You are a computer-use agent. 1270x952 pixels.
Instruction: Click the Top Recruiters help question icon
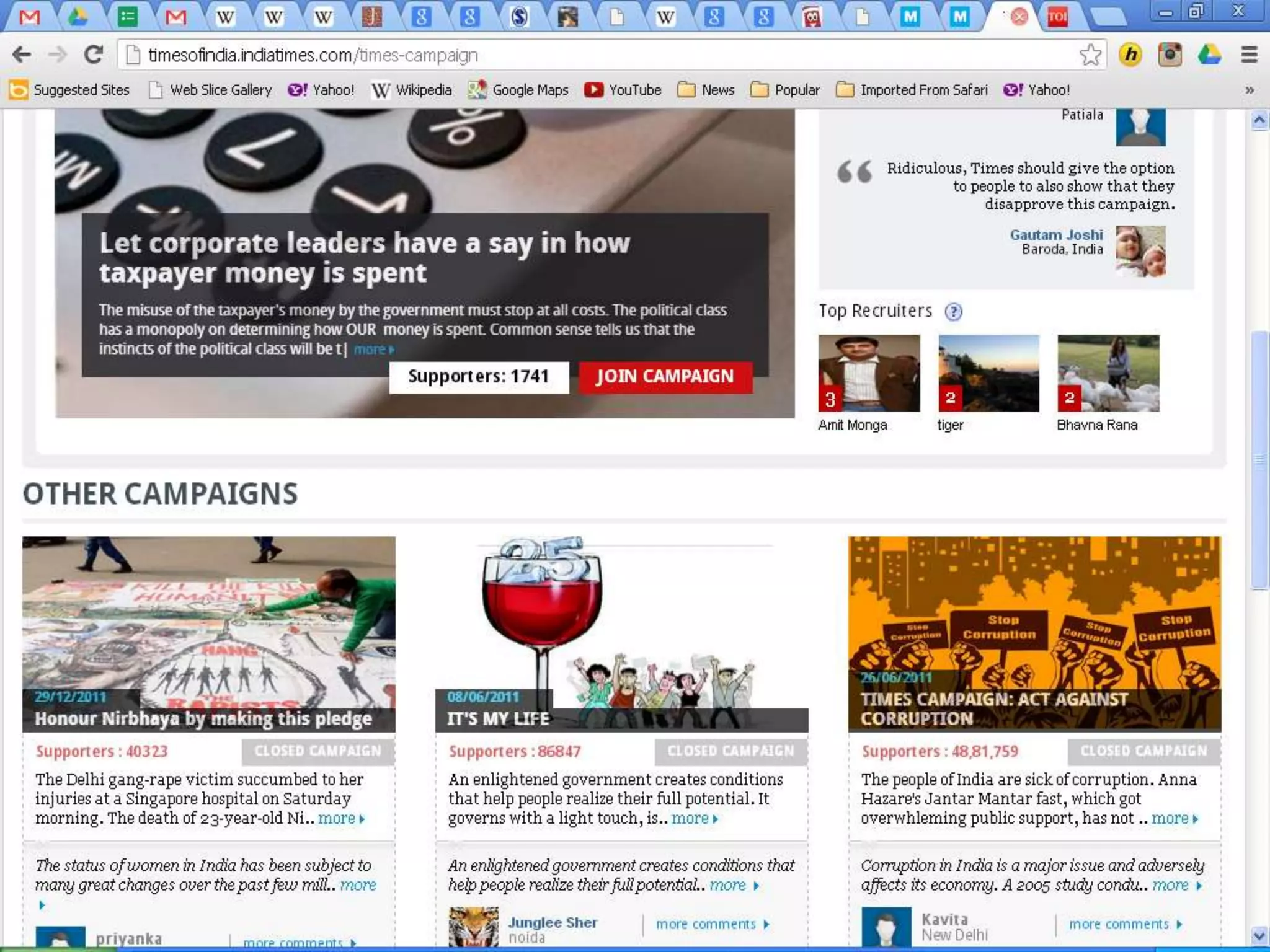[953, 312]
